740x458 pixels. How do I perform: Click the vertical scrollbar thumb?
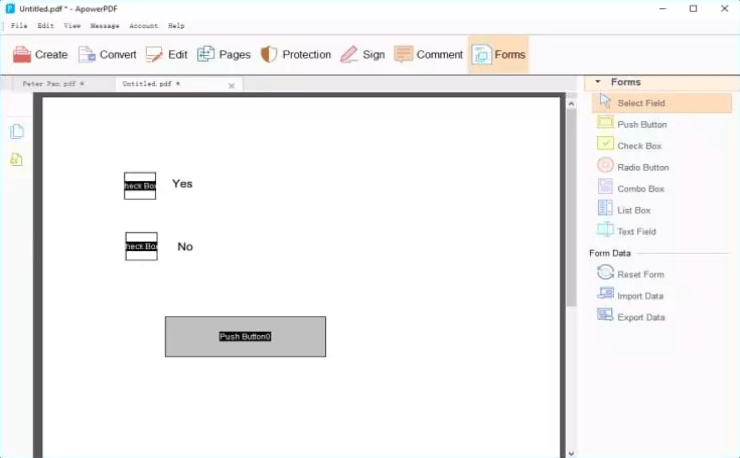coord(572,208)
